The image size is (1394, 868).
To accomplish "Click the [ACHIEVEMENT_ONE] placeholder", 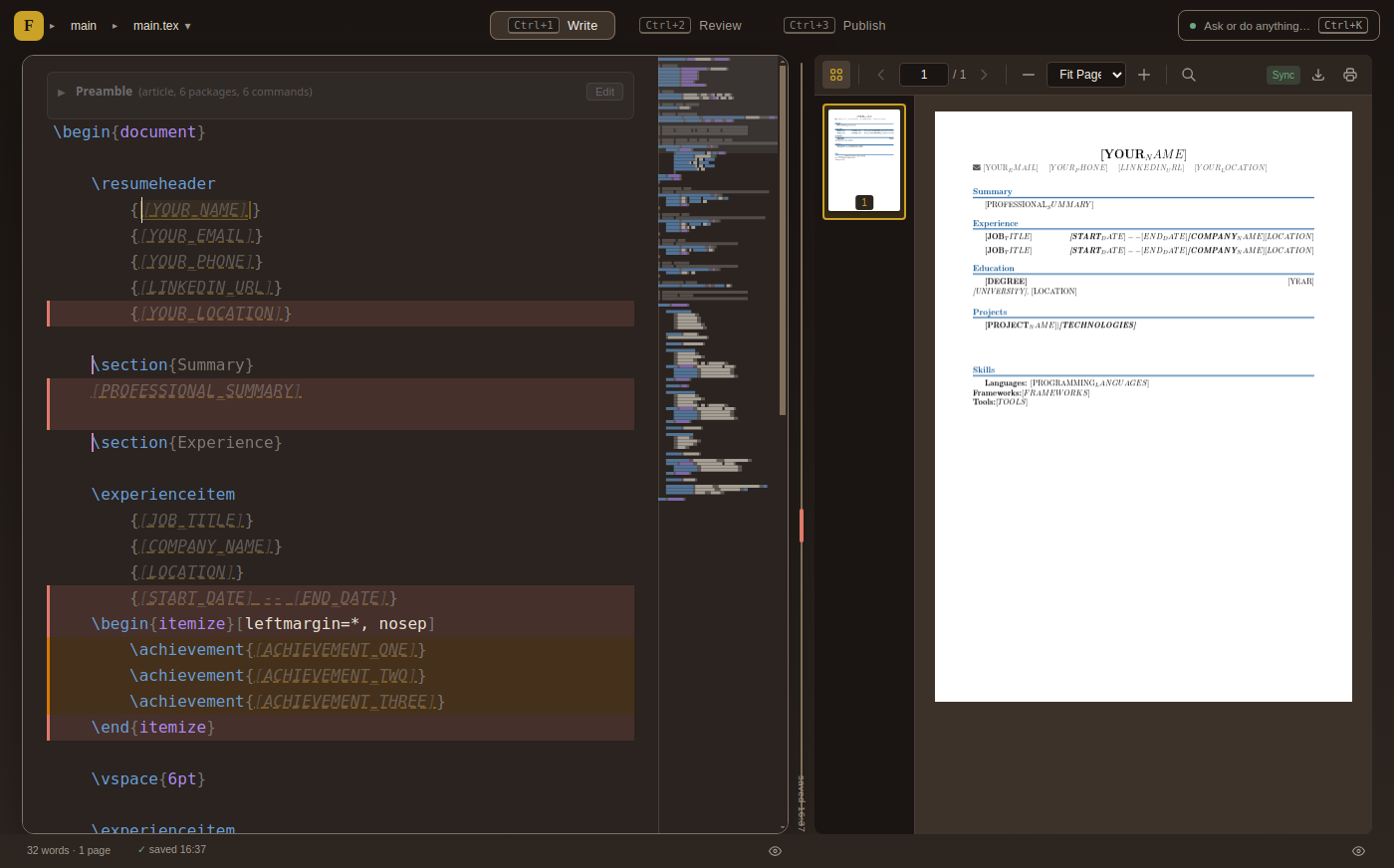I will tap(336, 650).
